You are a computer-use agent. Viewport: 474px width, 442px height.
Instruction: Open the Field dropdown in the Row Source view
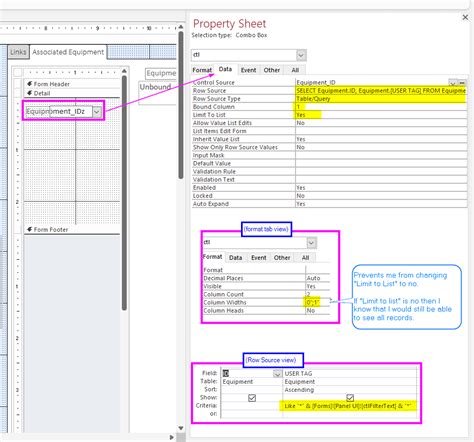click(x=277, y=374)
